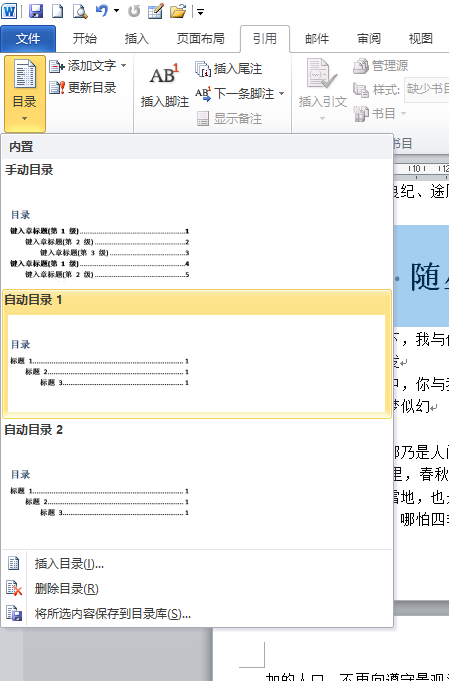Click the 下一条脚注 AB arrow icon
This screenshot has width=449, height=681.
203,94
